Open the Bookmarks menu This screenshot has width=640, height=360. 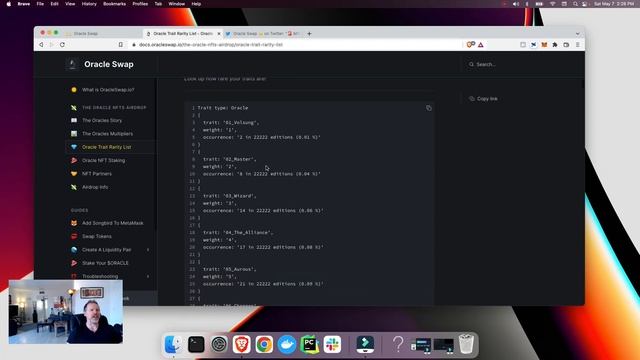pyautogui.click(x=114, y=4)
